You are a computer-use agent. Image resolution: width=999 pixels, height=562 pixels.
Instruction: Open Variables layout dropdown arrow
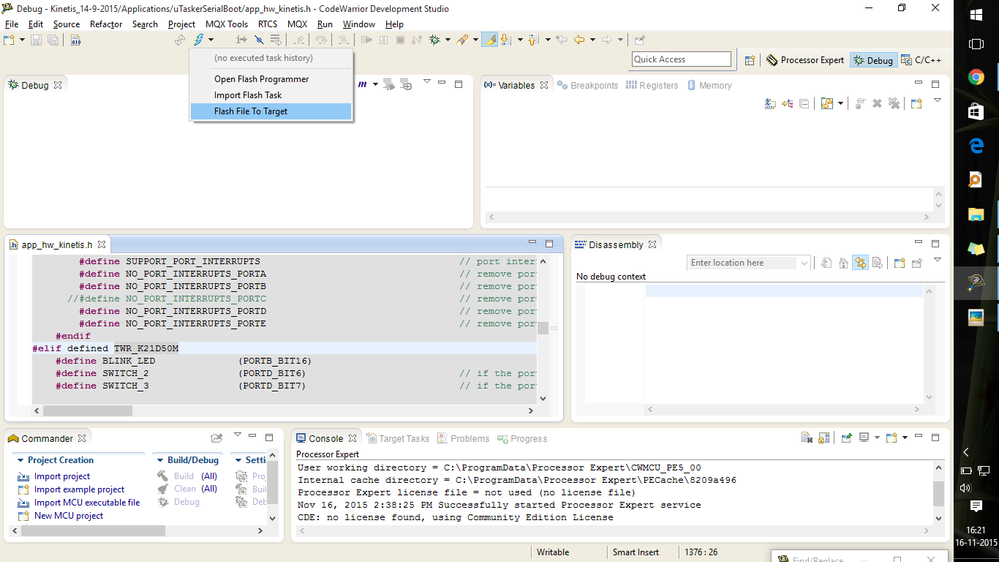point(840,103)
